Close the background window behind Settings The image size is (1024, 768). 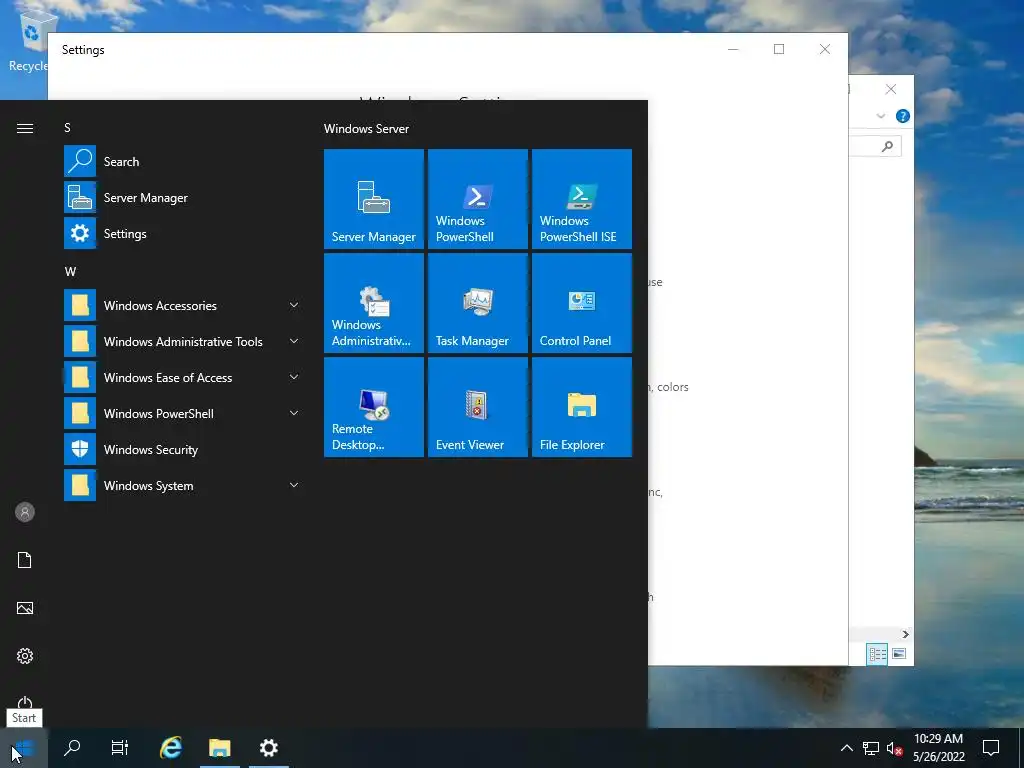(891, 89)
